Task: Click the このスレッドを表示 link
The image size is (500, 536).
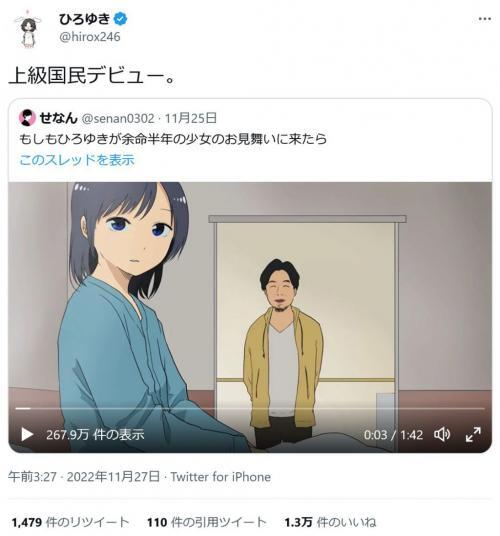Action: [77, 160]
